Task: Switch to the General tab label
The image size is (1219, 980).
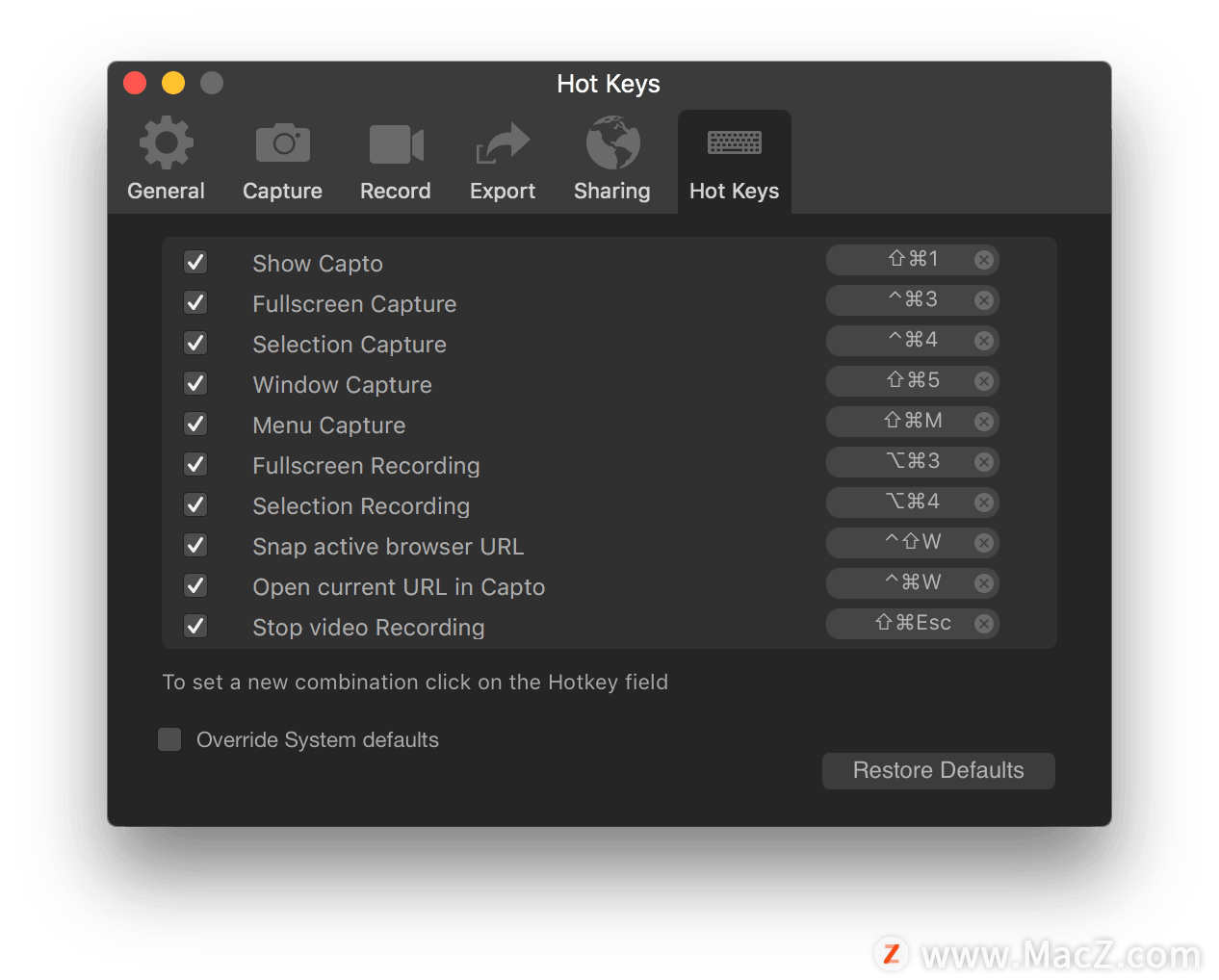Action: coord(167,191)
